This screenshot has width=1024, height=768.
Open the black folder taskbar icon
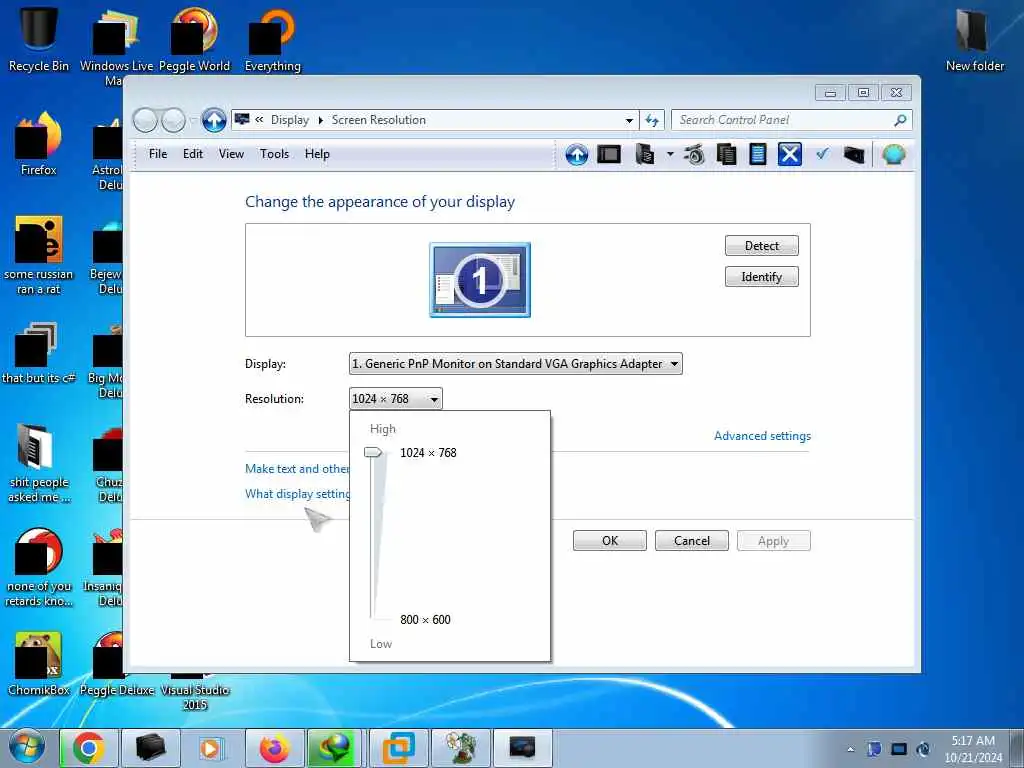pos(151,748)
